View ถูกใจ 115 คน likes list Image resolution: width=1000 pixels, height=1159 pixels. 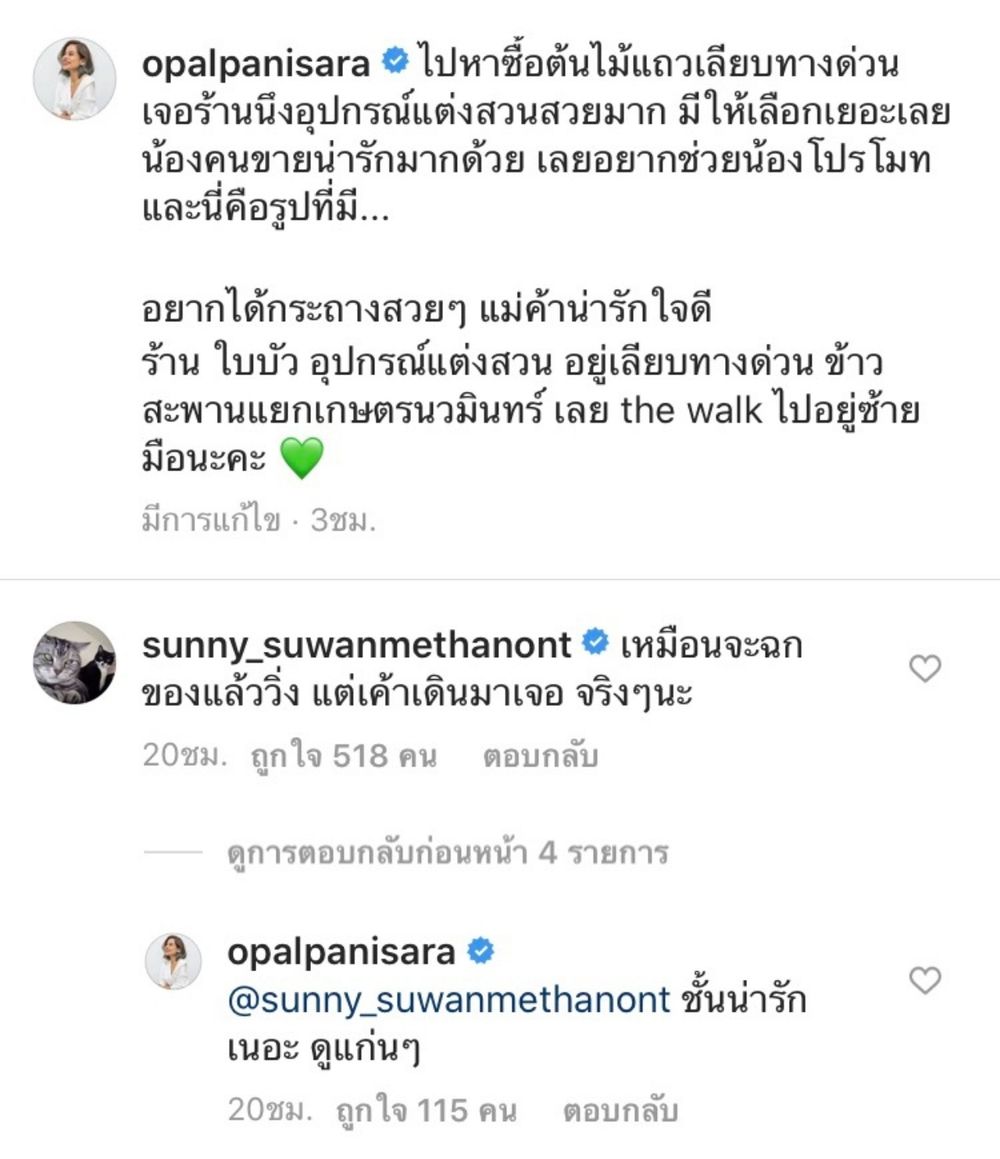pos(426,1111)
